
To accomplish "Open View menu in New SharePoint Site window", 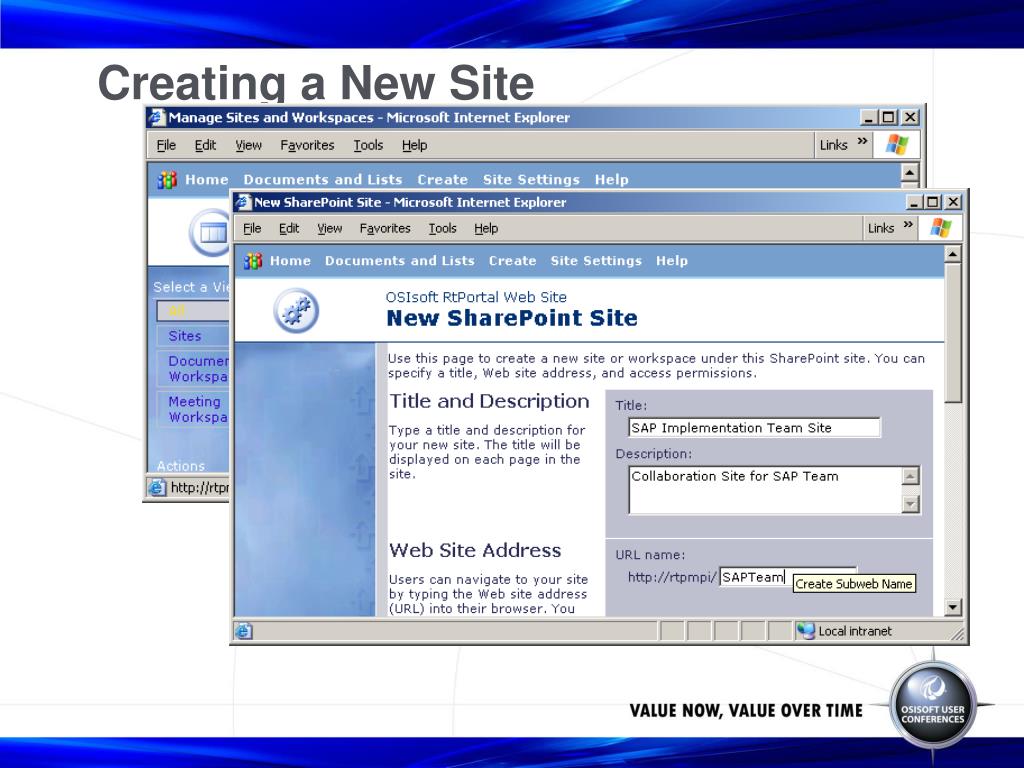I will 330,229.
